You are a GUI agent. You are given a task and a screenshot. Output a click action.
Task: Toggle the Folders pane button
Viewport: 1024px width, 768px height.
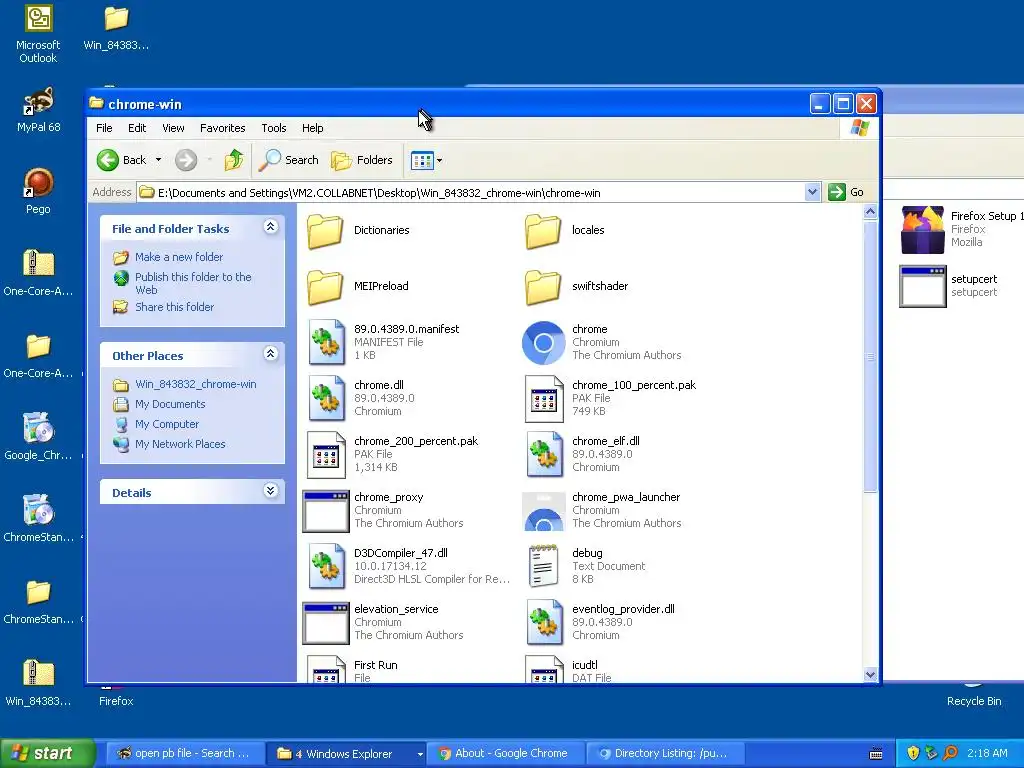coord(362,160)
